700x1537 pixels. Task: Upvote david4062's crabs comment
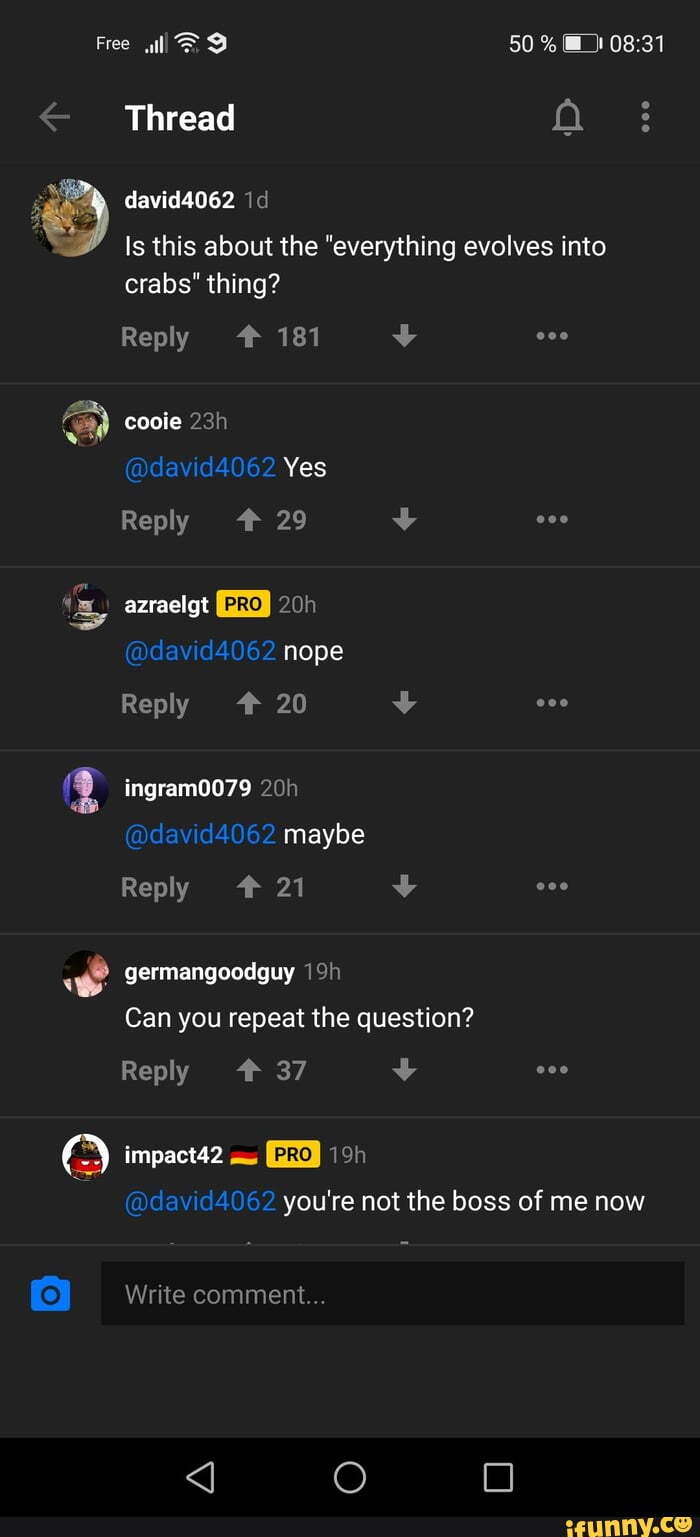point(248,337)
